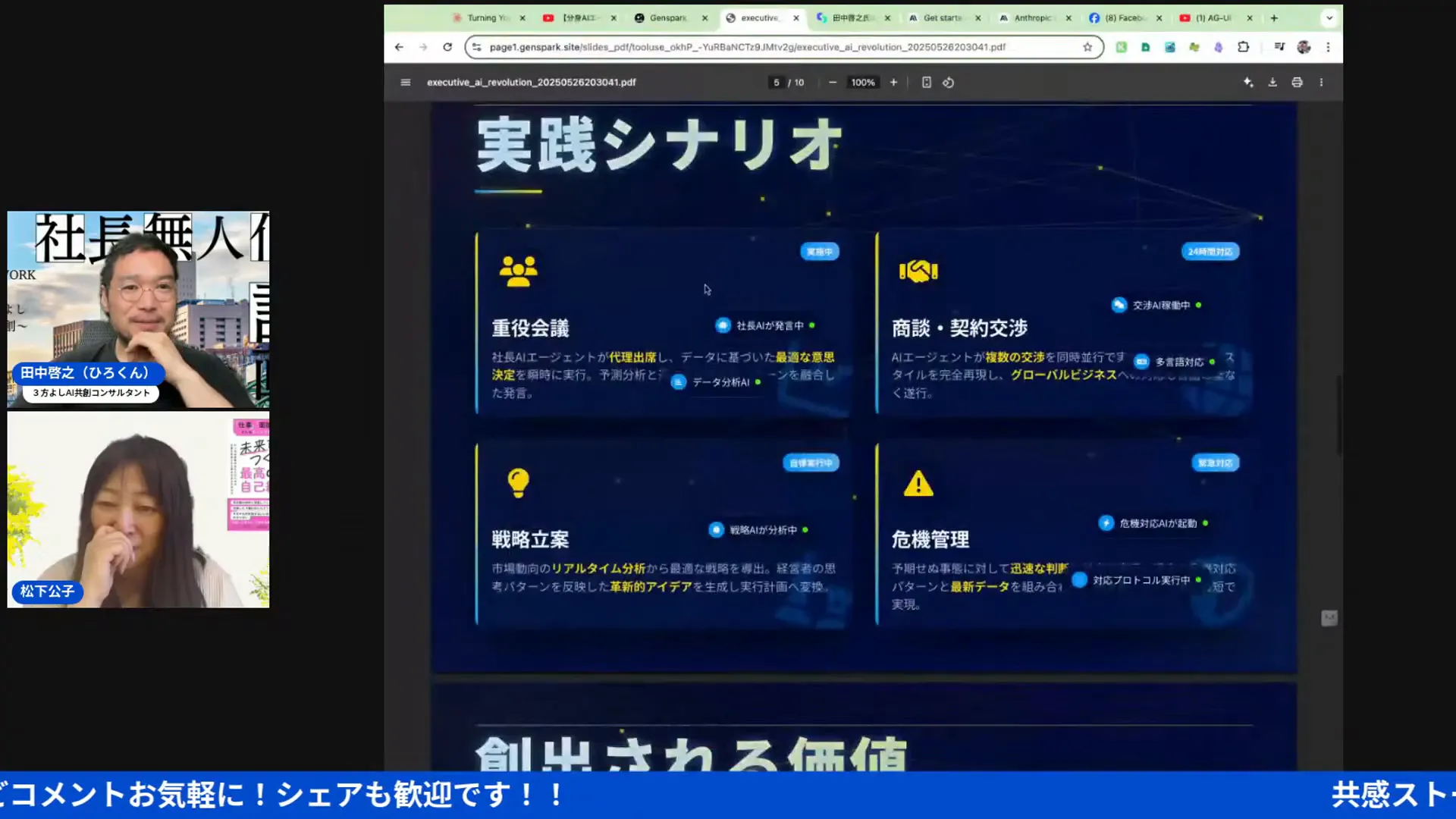Click the zoom percentage 100% field
The image size is (1456, 819).
862,83
